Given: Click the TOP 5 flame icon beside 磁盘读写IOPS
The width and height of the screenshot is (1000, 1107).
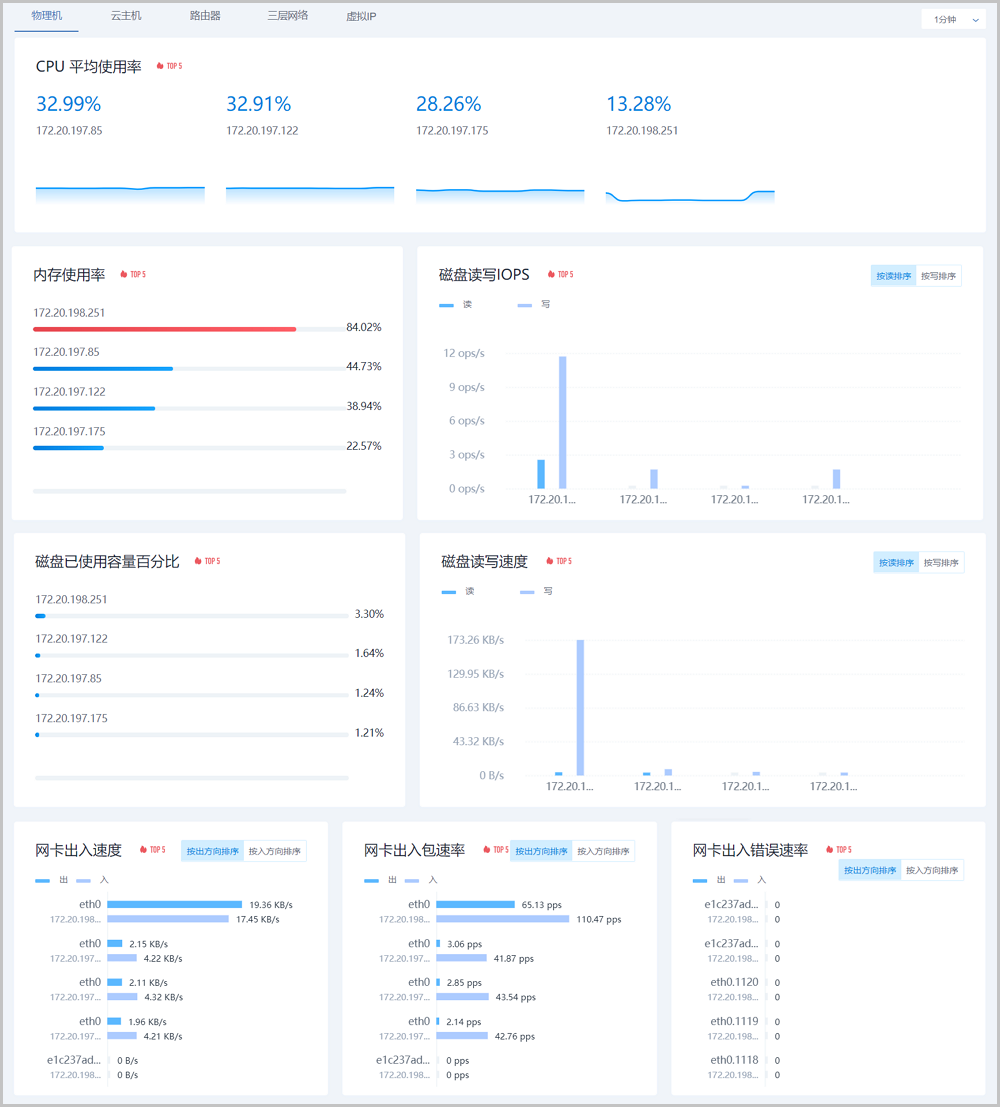Looking at the screenshot, I should pos(551,274).
